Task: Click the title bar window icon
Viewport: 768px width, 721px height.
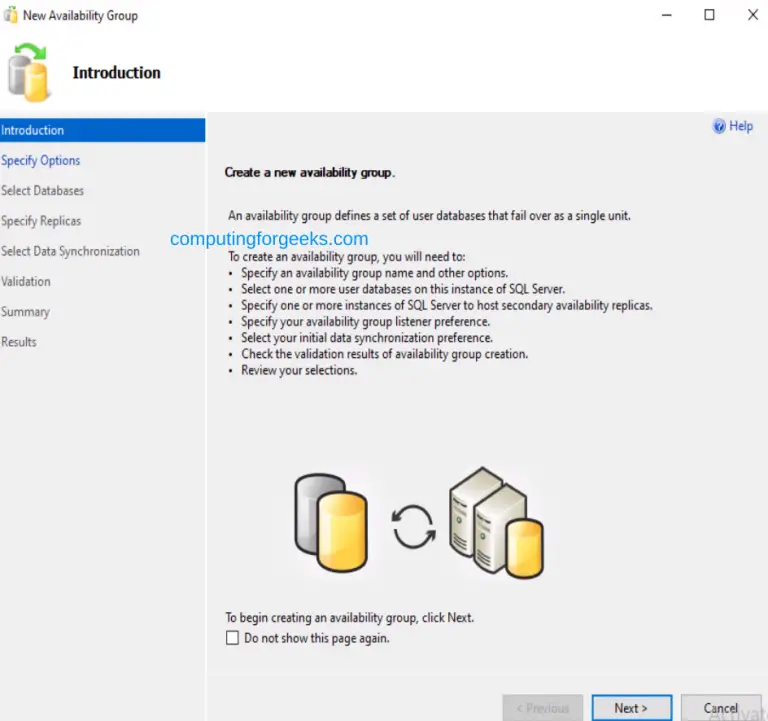Action: [11, 15]
